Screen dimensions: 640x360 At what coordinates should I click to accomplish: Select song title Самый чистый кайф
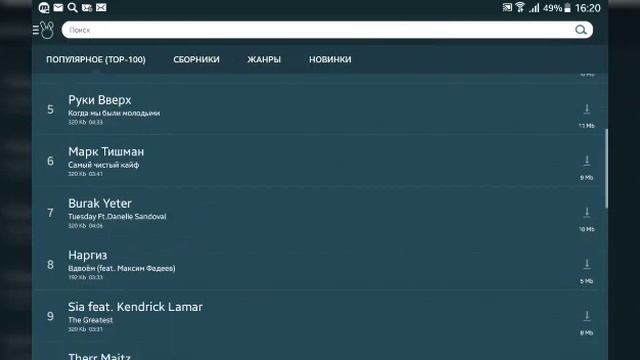pyautogui.click(x=103, y=165)
